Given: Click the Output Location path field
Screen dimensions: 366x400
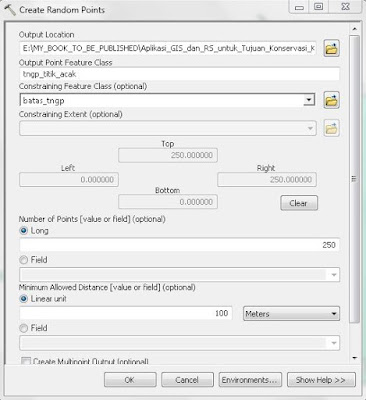Looking at the screenshot, I should click(168, 49).
